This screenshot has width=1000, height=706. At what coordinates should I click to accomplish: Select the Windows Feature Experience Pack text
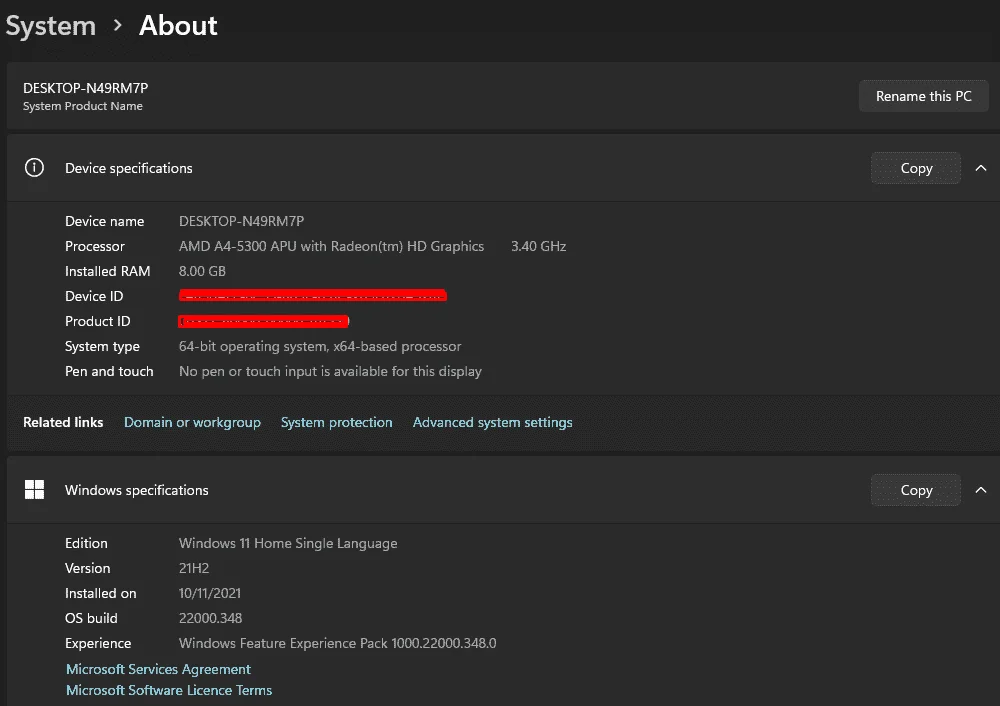(337, 643)
